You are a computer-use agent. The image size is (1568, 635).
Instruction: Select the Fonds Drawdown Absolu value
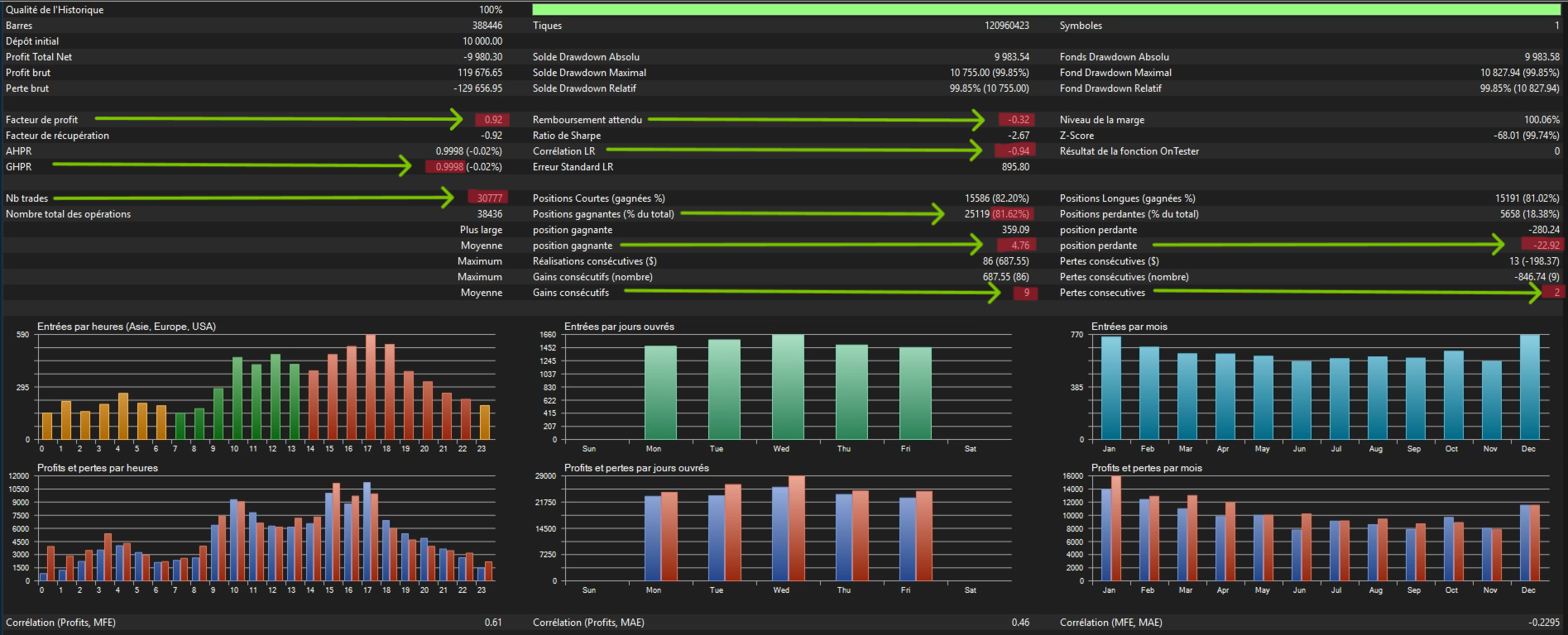pyautogui.click(x=1542, y=57)
